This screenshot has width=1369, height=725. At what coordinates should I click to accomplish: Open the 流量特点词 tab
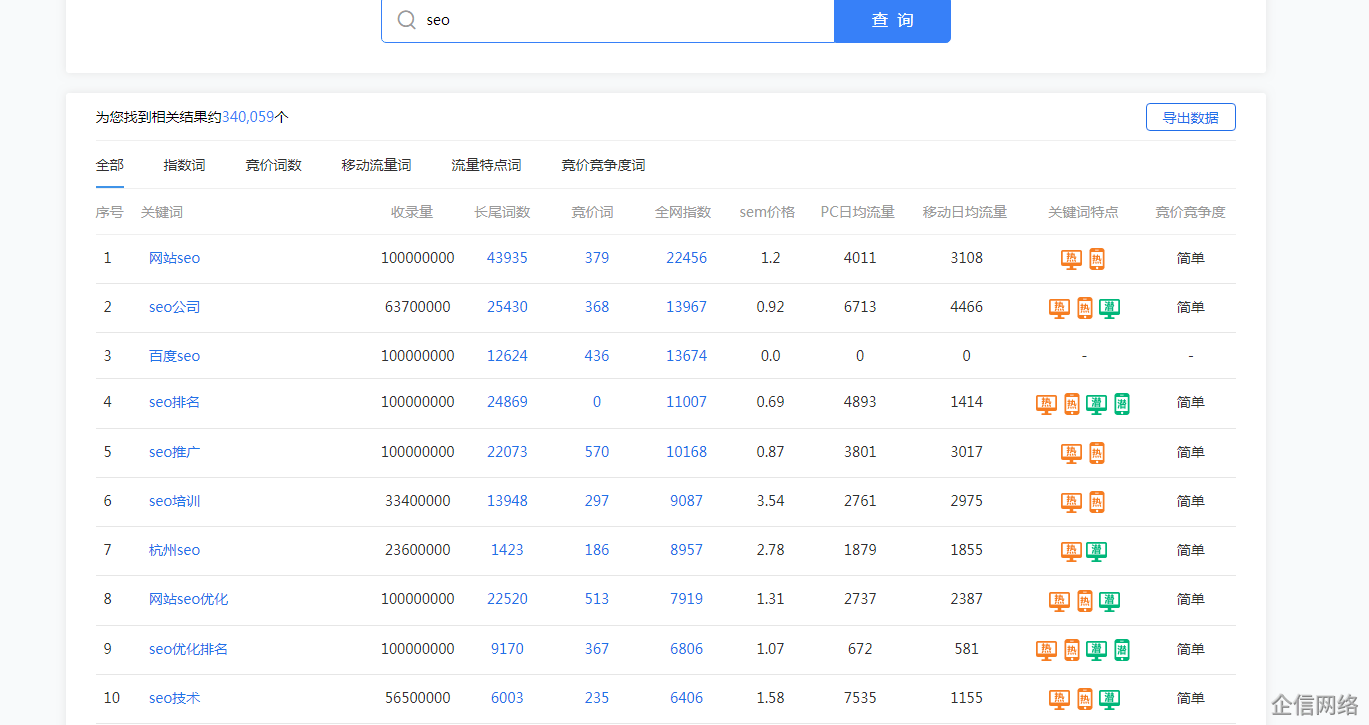(x=486, y=165)
